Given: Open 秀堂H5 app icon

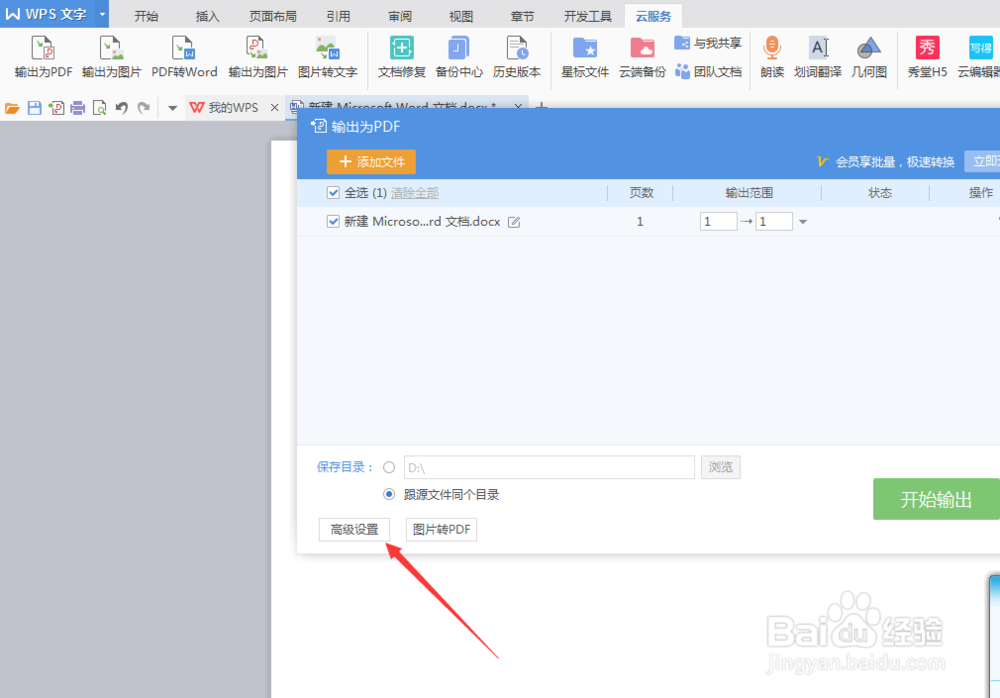Looking at the screenshot, I should tap(927, 57).
